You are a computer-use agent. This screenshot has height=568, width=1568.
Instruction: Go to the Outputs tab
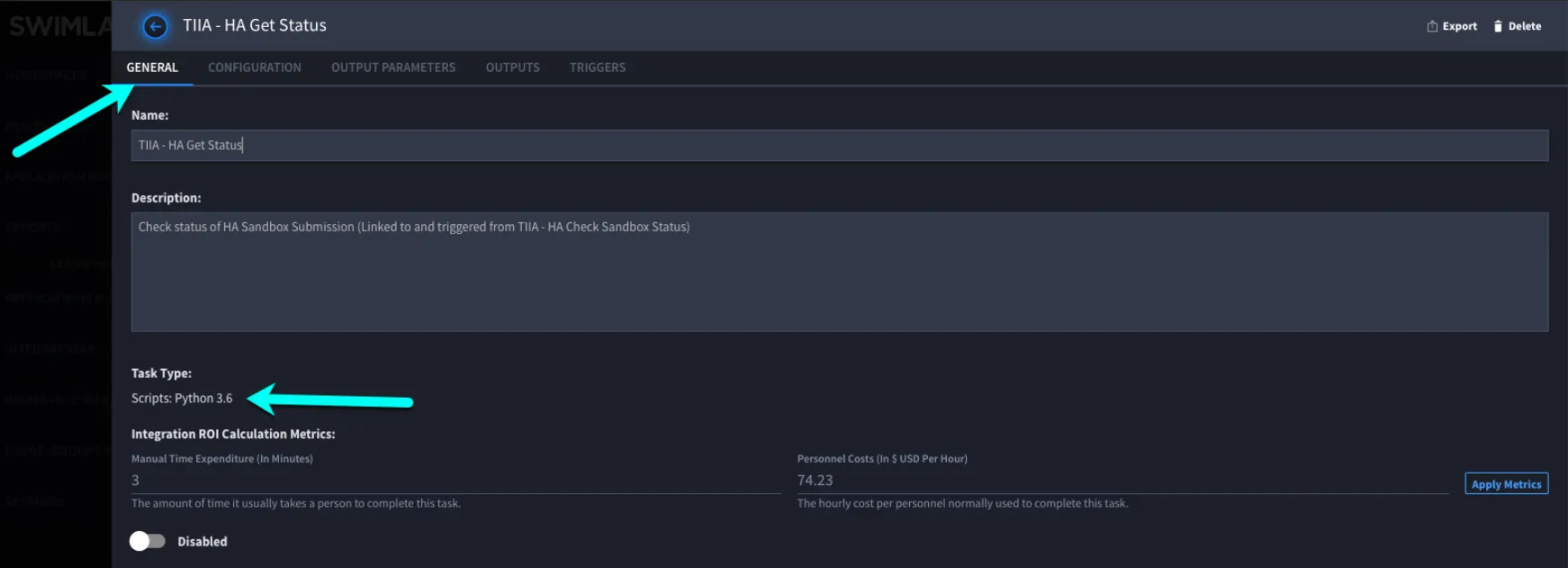(x=513, y=68)
